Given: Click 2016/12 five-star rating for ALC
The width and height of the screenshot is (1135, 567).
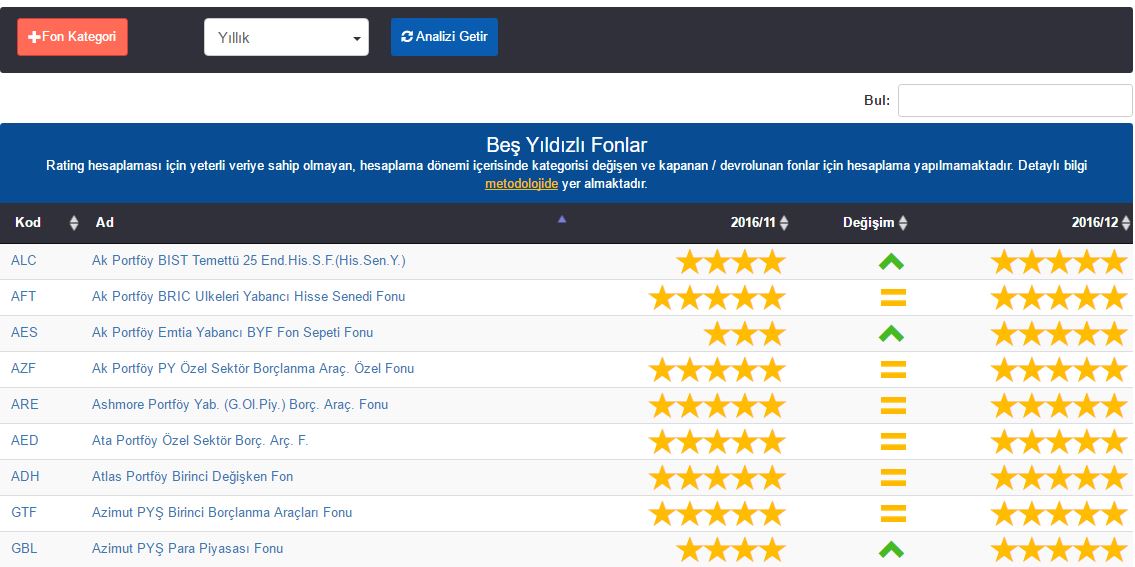Looking at the screenshot, I should tap(1059, 261).
